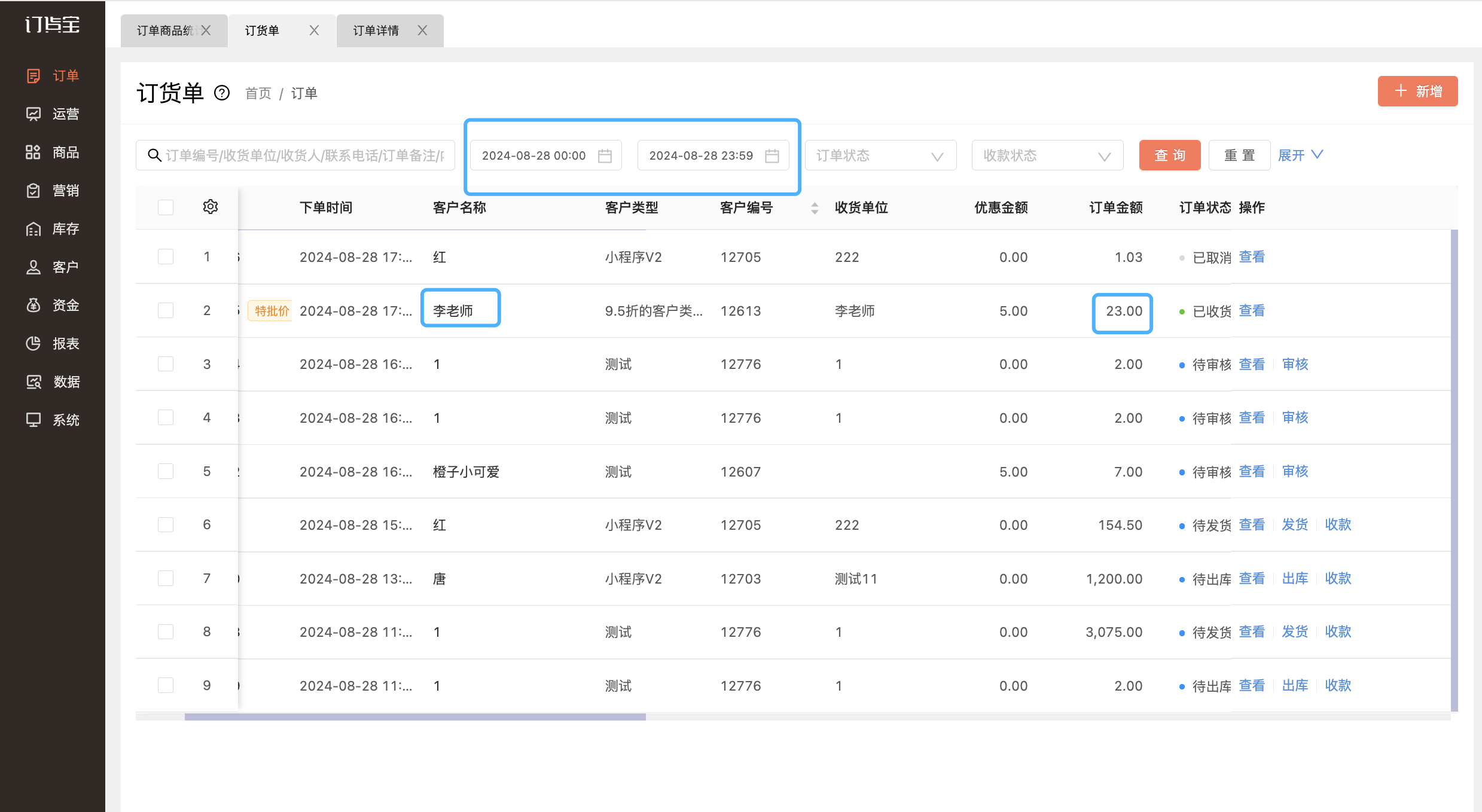Click 发货 for row 8 order
Viewport: 1482px width, 812px height.
tap(1295, 631)
